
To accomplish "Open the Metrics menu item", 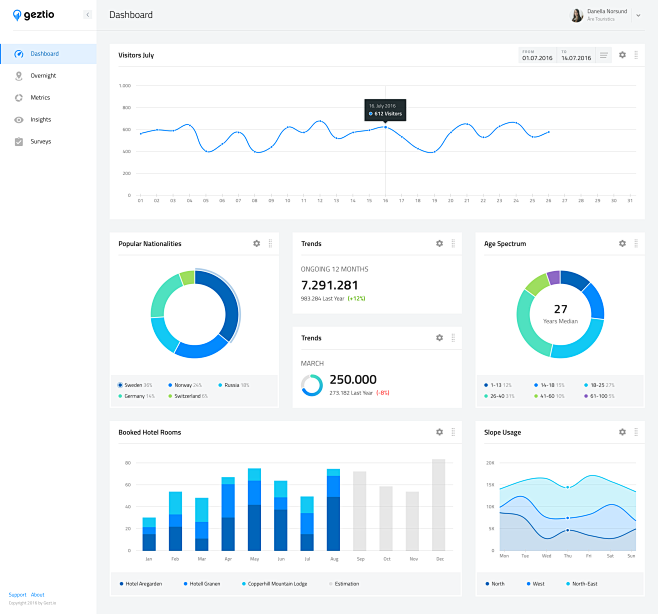I will pyautogui.click(x=48, y=97).
